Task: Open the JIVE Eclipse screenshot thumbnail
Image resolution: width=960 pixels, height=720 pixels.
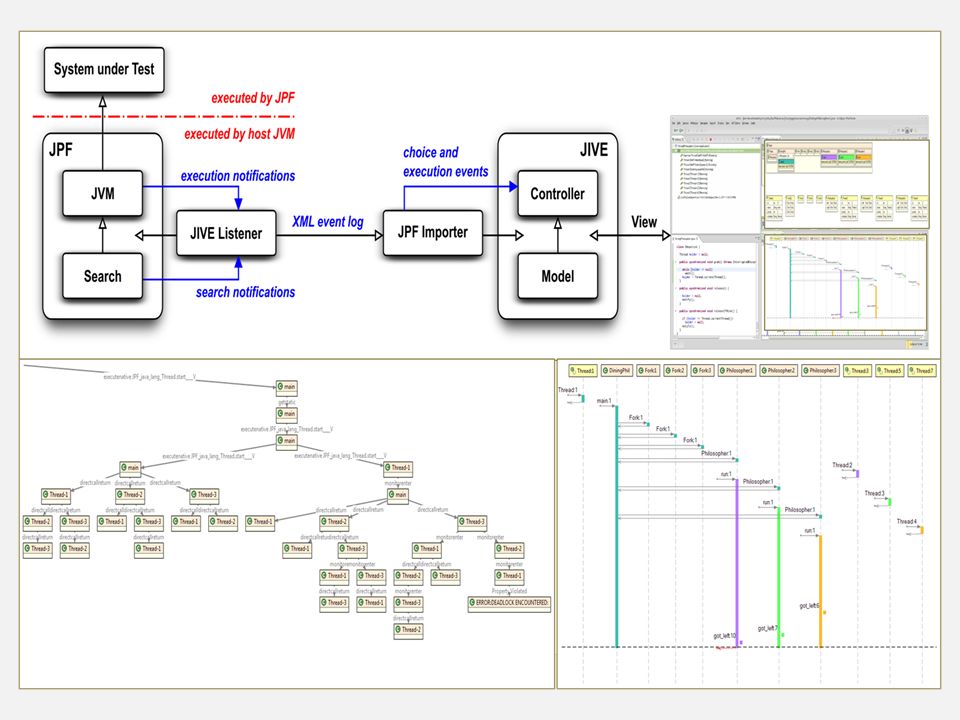Action: [x=800, y=232]
